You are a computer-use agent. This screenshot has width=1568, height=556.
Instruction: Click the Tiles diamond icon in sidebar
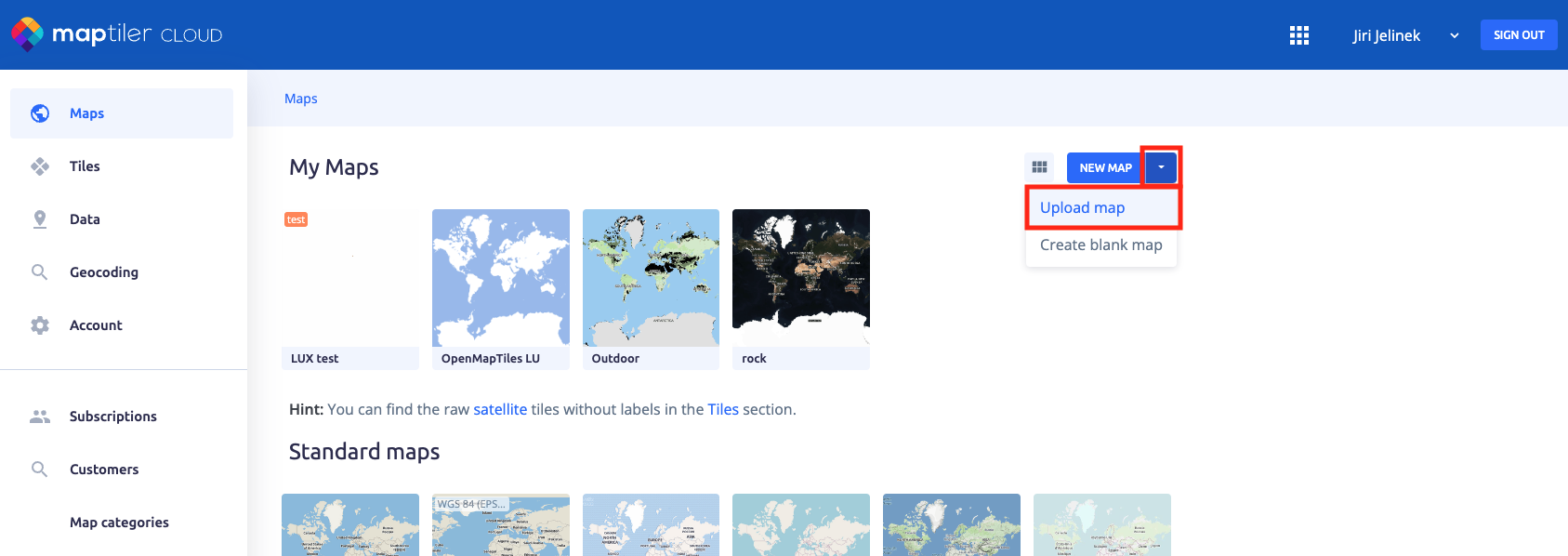click(40, 166)
